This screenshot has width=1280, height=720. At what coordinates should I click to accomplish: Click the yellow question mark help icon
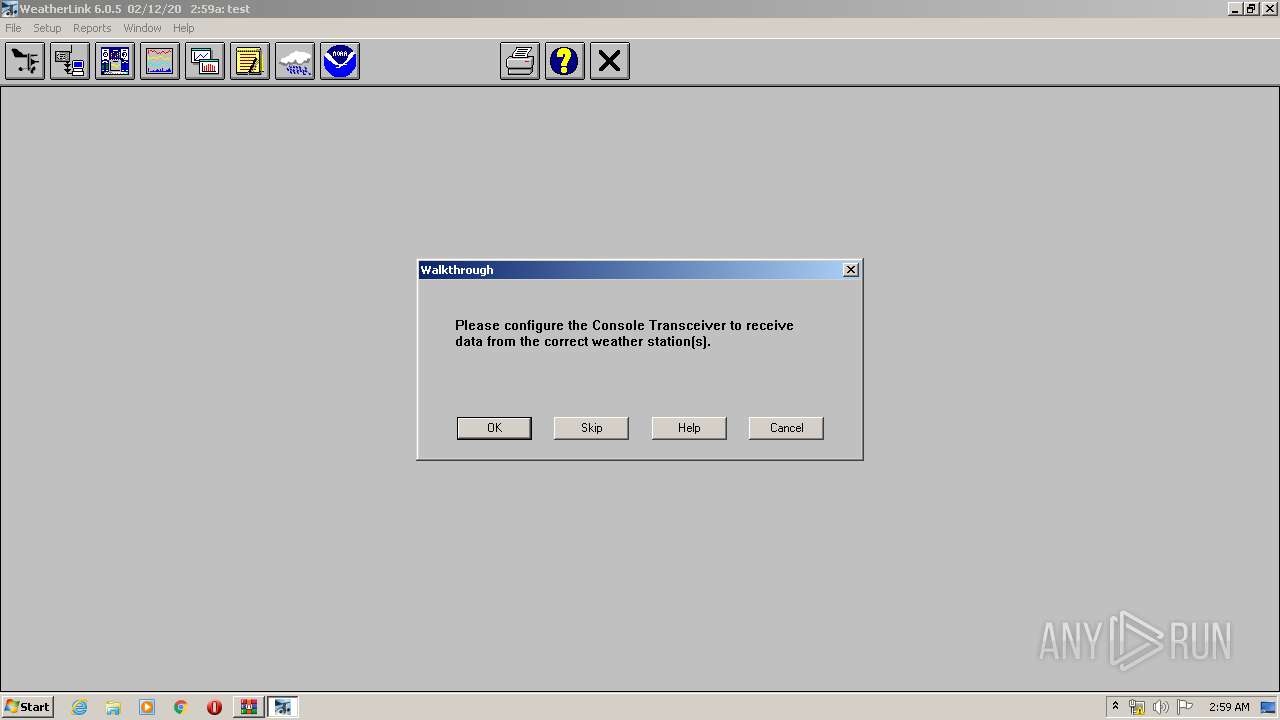point(565,61)
